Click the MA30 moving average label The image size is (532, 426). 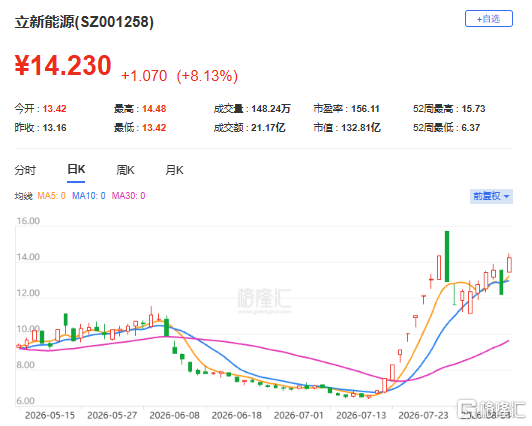pyautogui.click(x=128, y=196)
